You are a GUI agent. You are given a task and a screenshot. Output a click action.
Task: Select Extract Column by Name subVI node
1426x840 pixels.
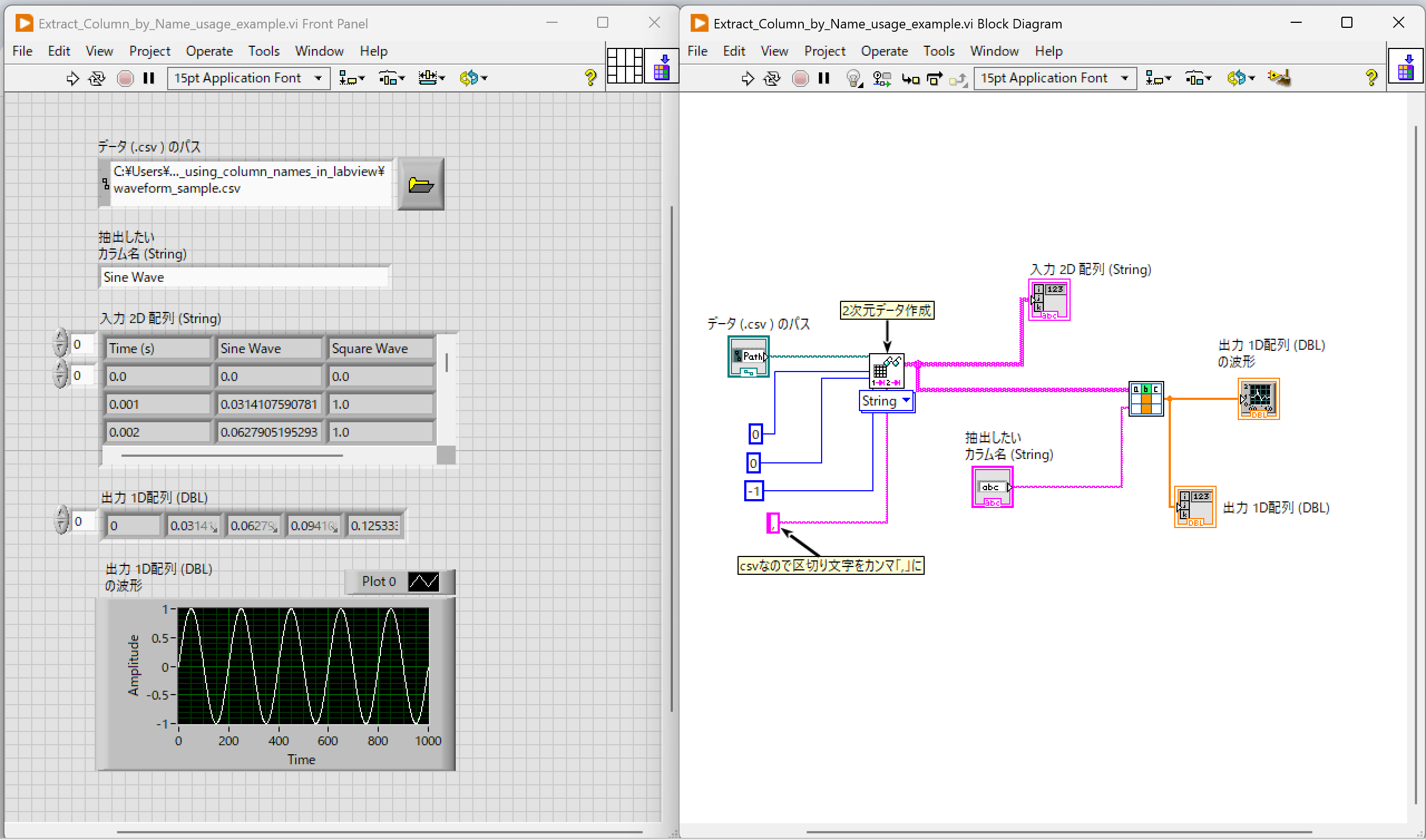[1146, 399]
